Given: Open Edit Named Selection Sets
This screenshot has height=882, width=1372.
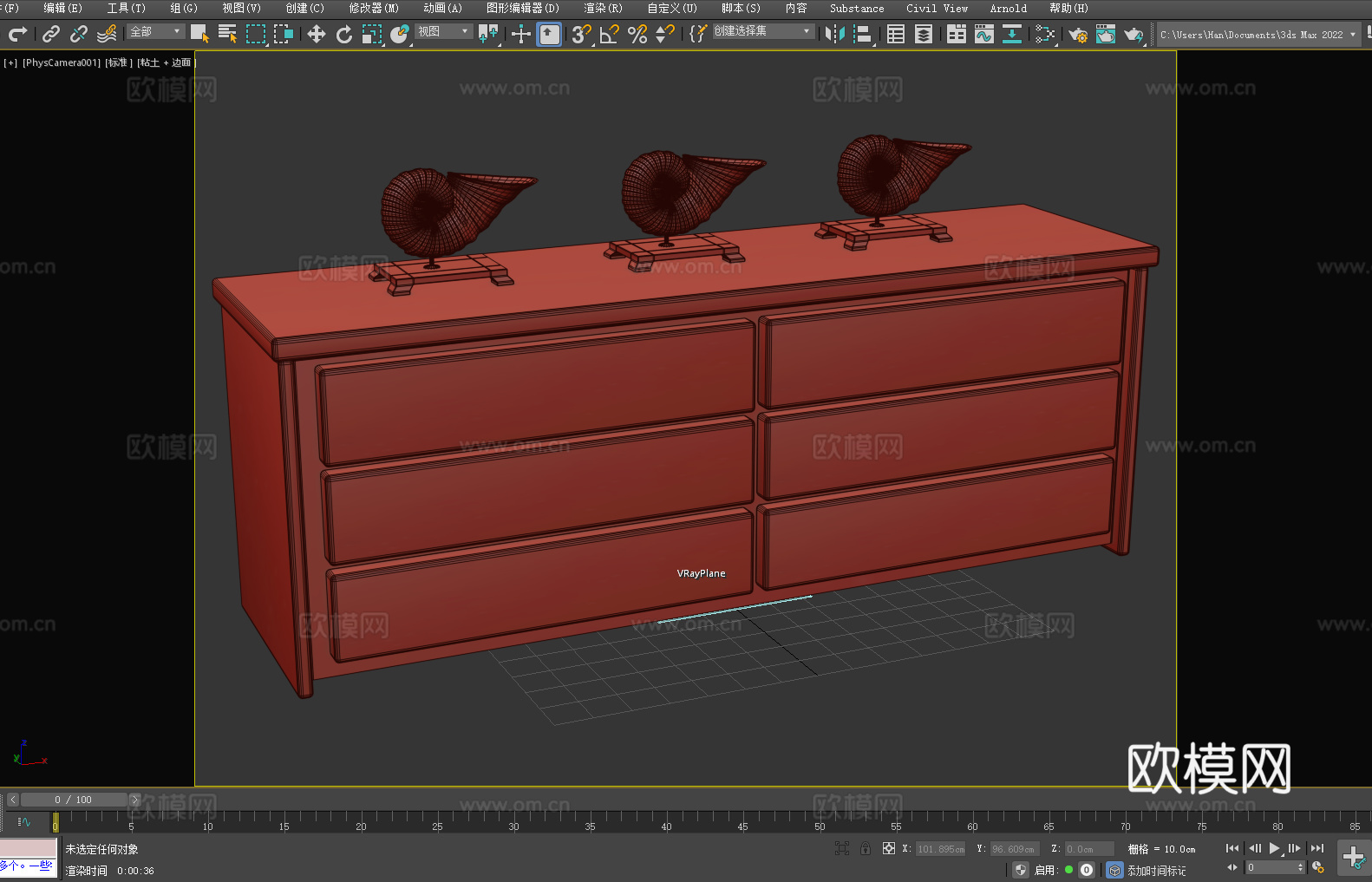Looking at the screenshot, I should (698, 34).
